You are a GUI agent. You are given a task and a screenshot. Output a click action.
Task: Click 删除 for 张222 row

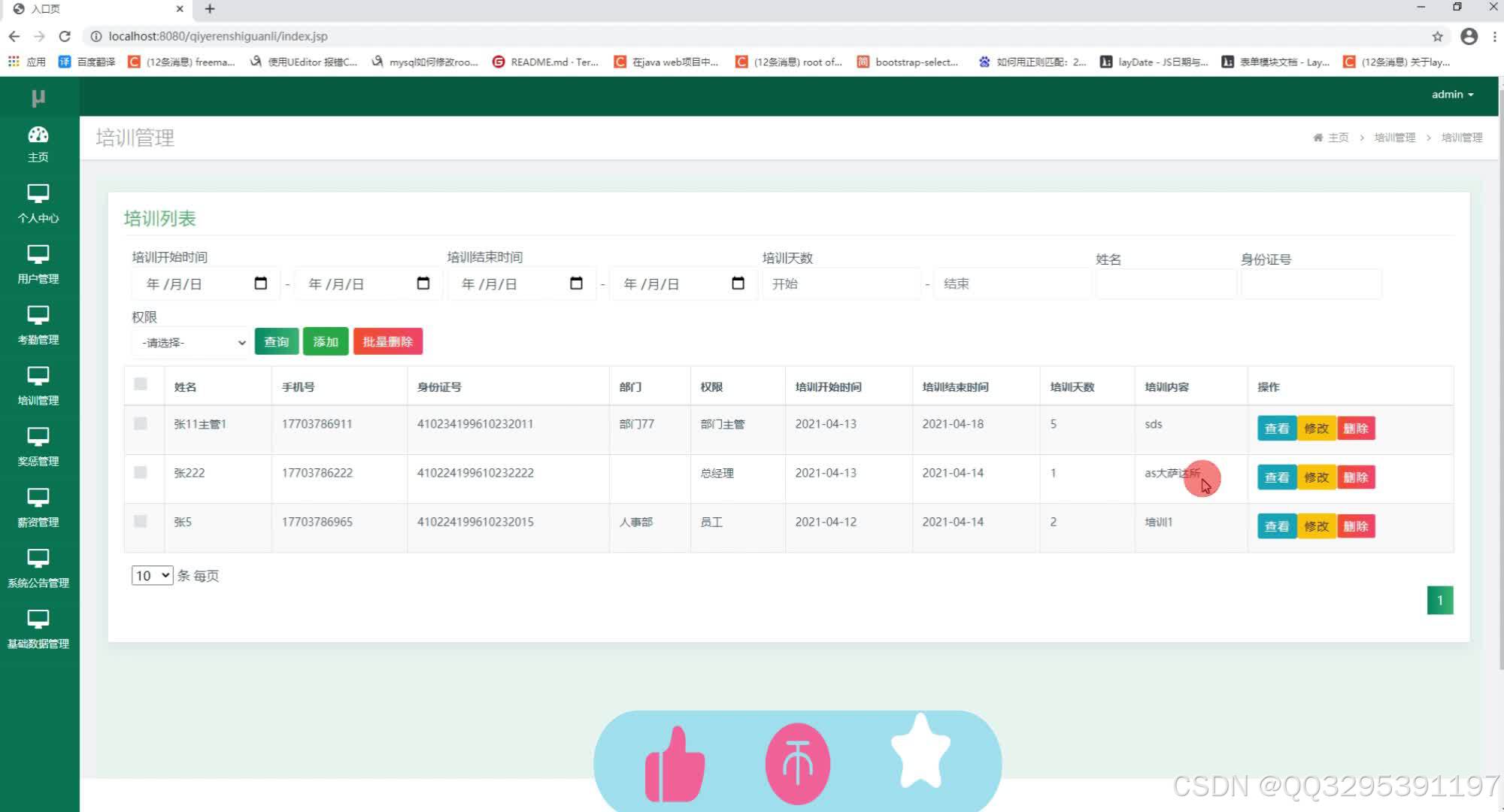[1355, 477]
